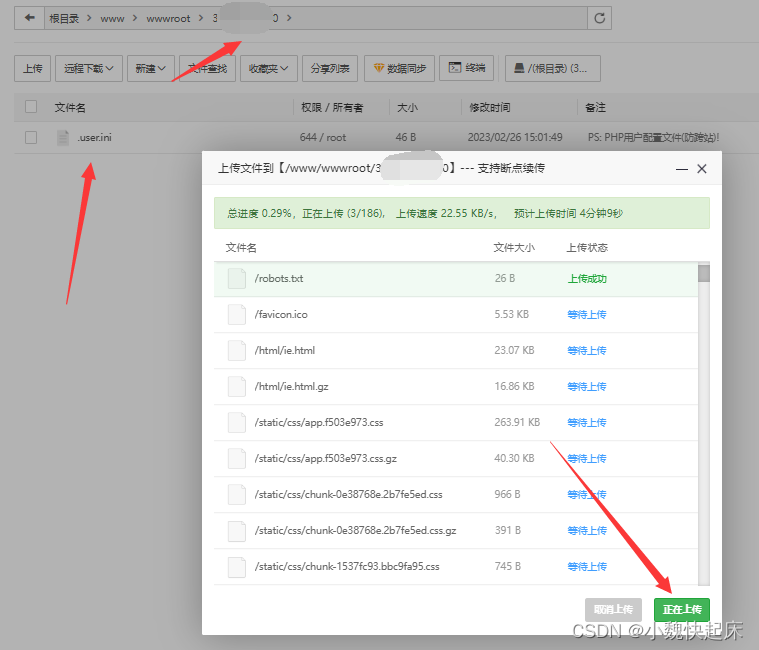Sort by 大小 column header
This screenshot has height=650, width=759.
[x=407, y=107]
